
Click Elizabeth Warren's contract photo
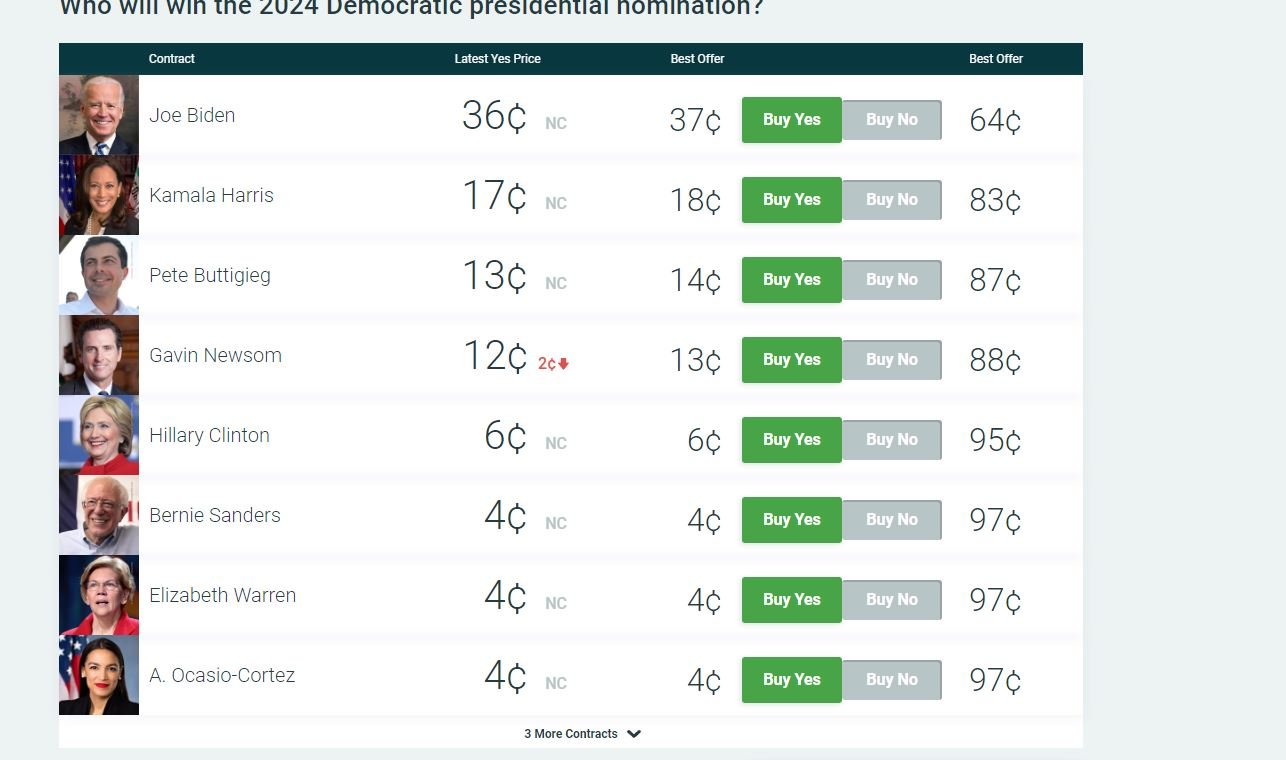[x=99, y=595]
